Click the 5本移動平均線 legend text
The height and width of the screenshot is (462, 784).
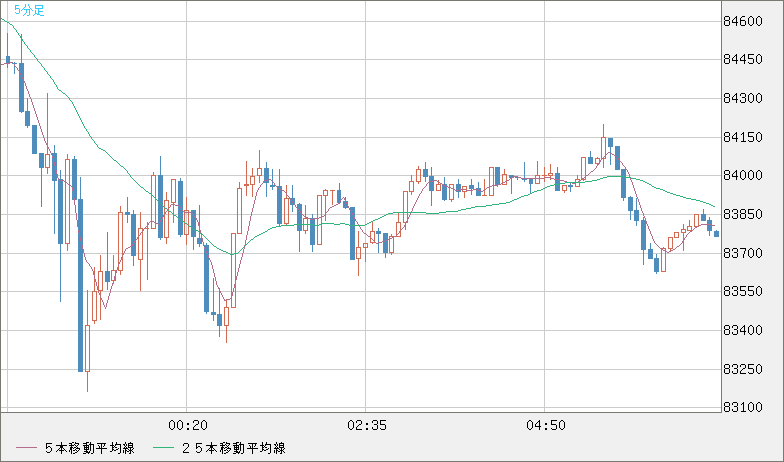[x=90, y=448]
